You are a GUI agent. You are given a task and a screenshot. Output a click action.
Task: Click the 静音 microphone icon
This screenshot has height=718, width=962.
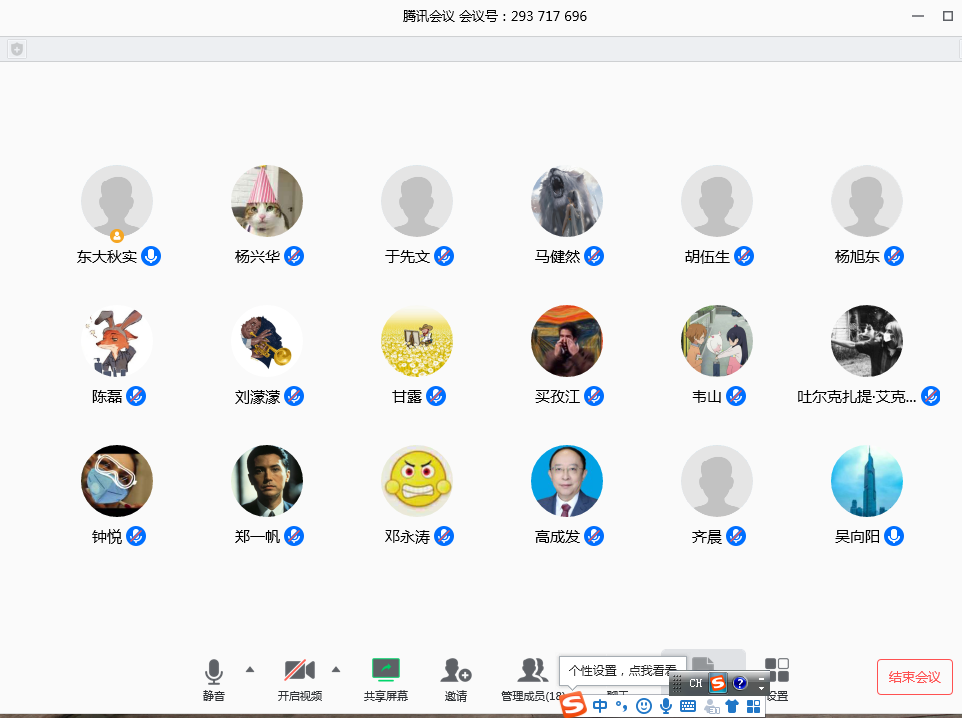click(213, 670)
